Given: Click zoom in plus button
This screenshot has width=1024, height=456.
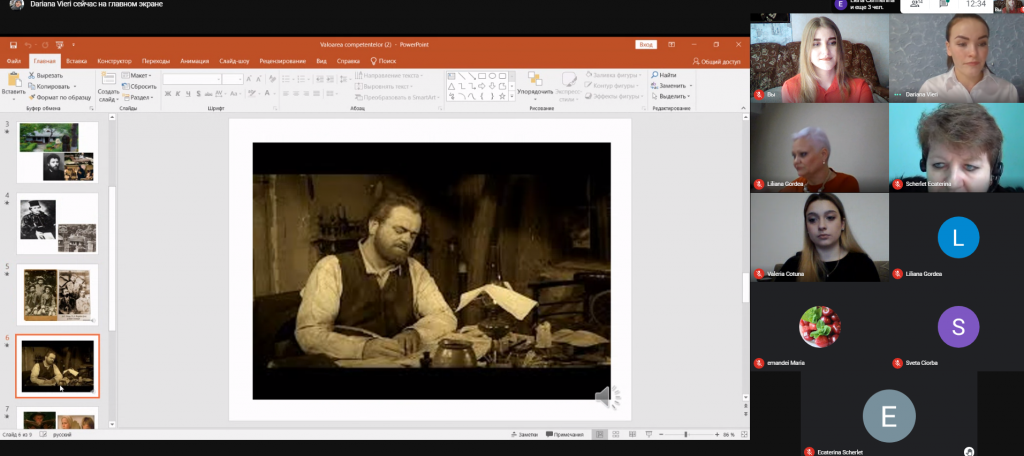Looking at the screenshot, I should point(716,434).
